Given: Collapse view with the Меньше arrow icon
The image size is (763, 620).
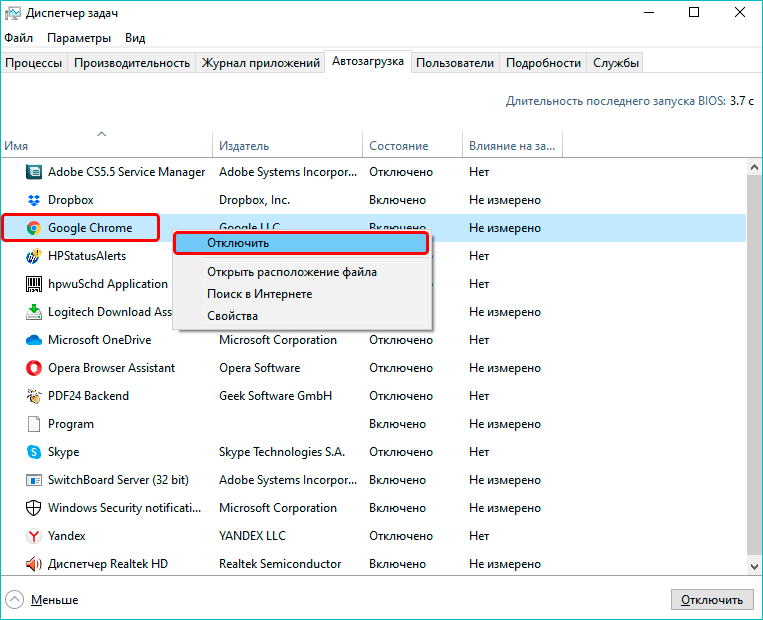Looking at the screenshot, I should pyautogui.click(x=14, y=600).
